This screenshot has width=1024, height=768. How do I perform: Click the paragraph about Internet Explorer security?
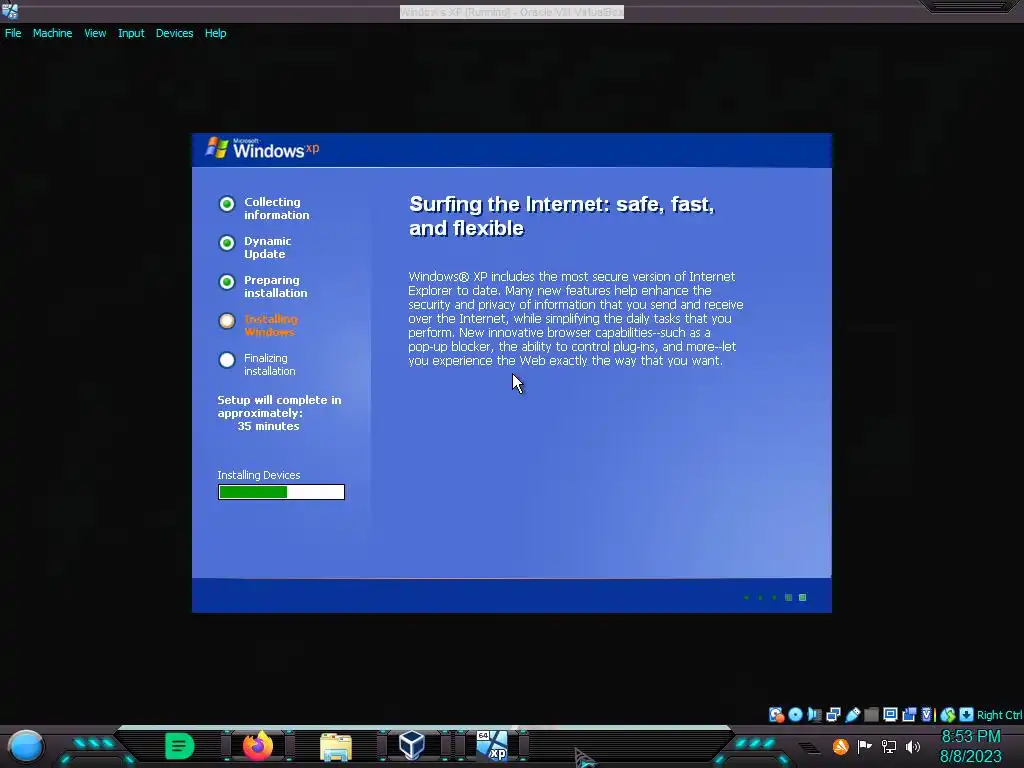pyautogui.click(x=575, y=319)
